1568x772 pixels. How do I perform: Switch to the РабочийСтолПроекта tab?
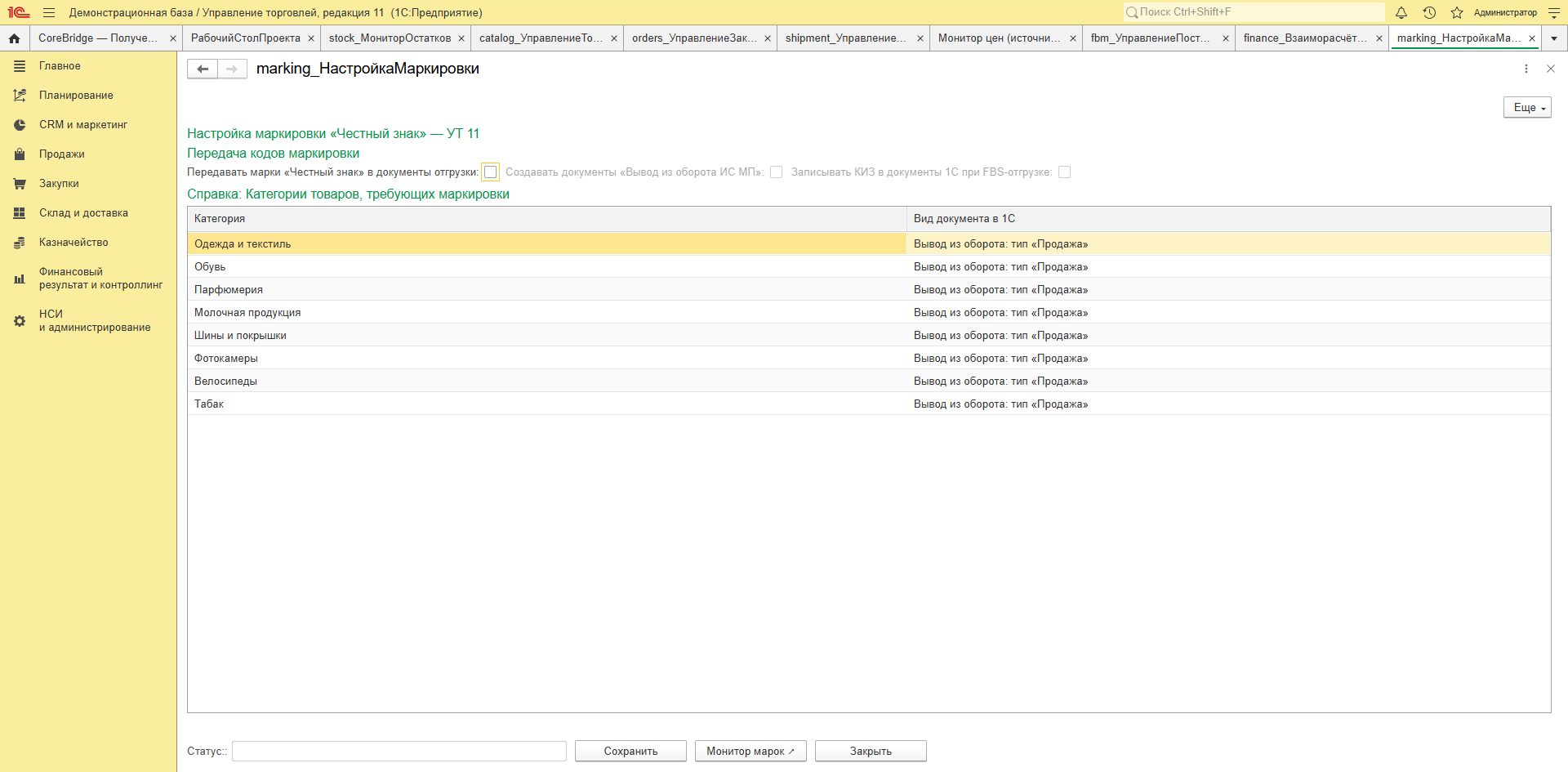[246, 38]
